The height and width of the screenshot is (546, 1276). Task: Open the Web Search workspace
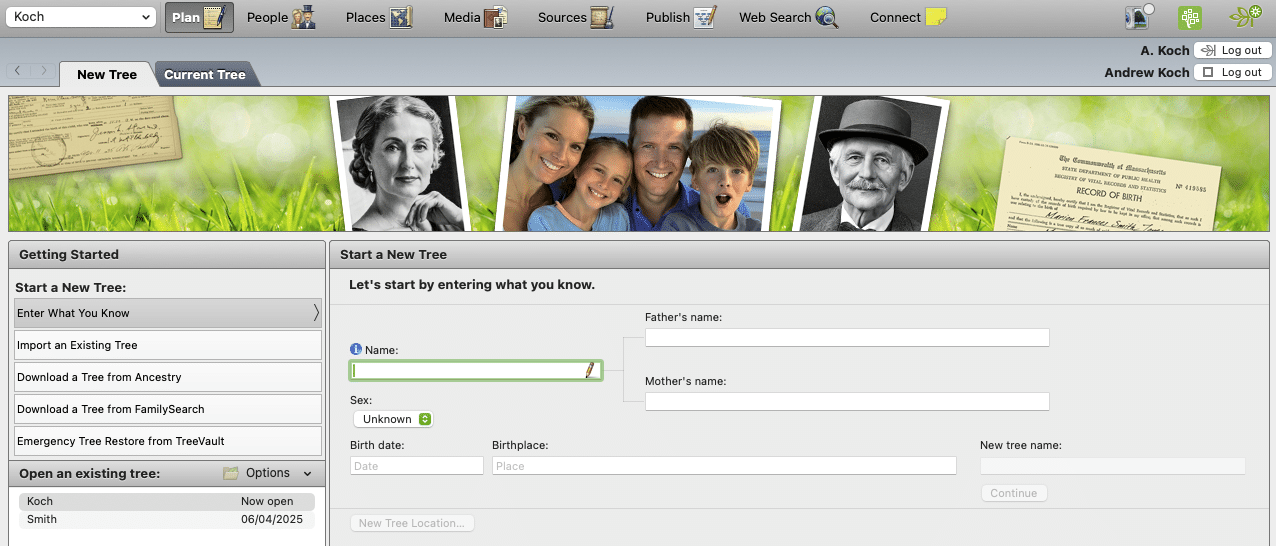click(x=787, y=17)
